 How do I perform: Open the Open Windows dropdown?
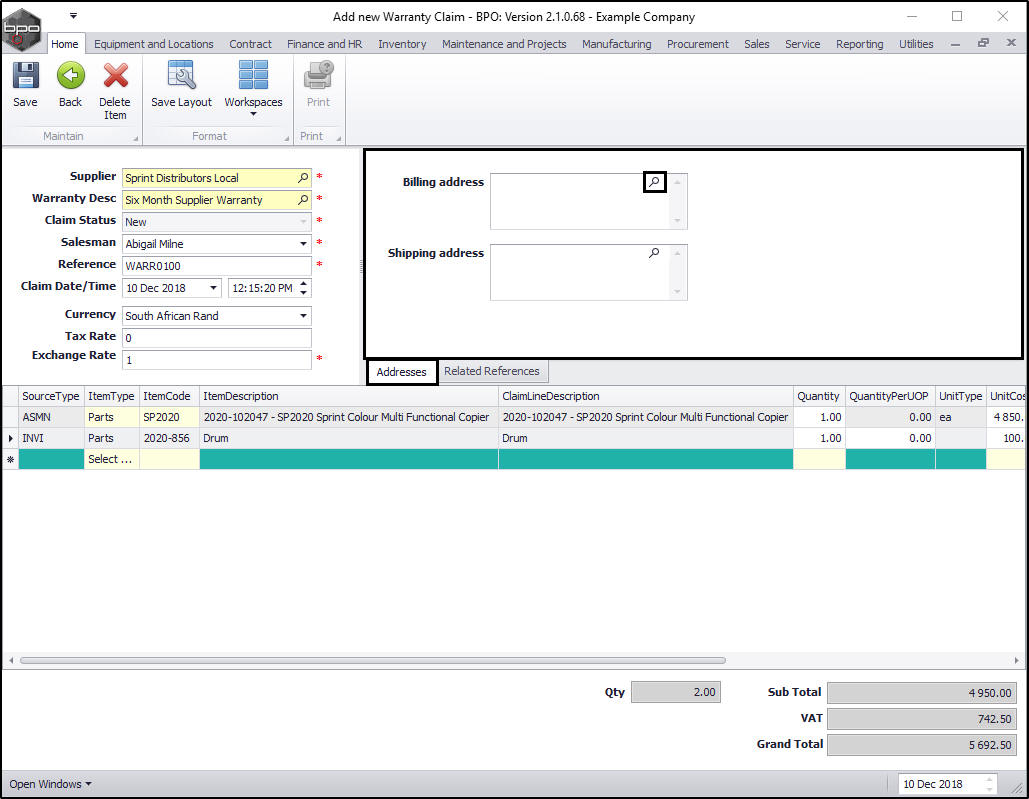(x=51, y=784)
